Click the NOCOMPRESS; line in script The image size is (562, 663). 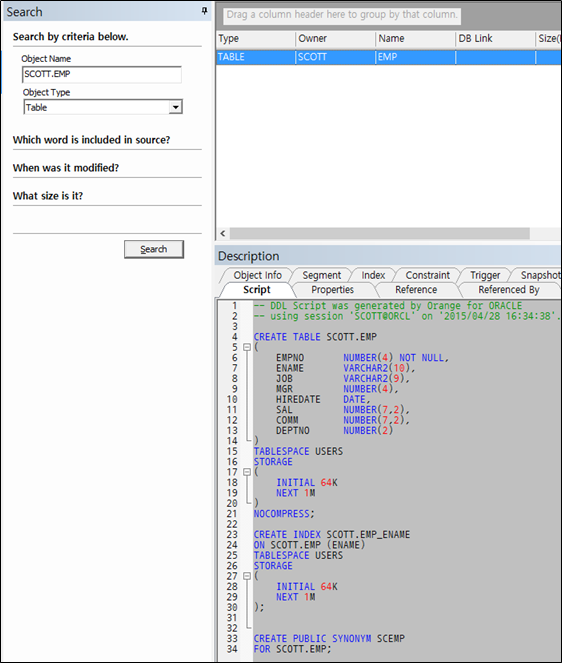(284, 514)
